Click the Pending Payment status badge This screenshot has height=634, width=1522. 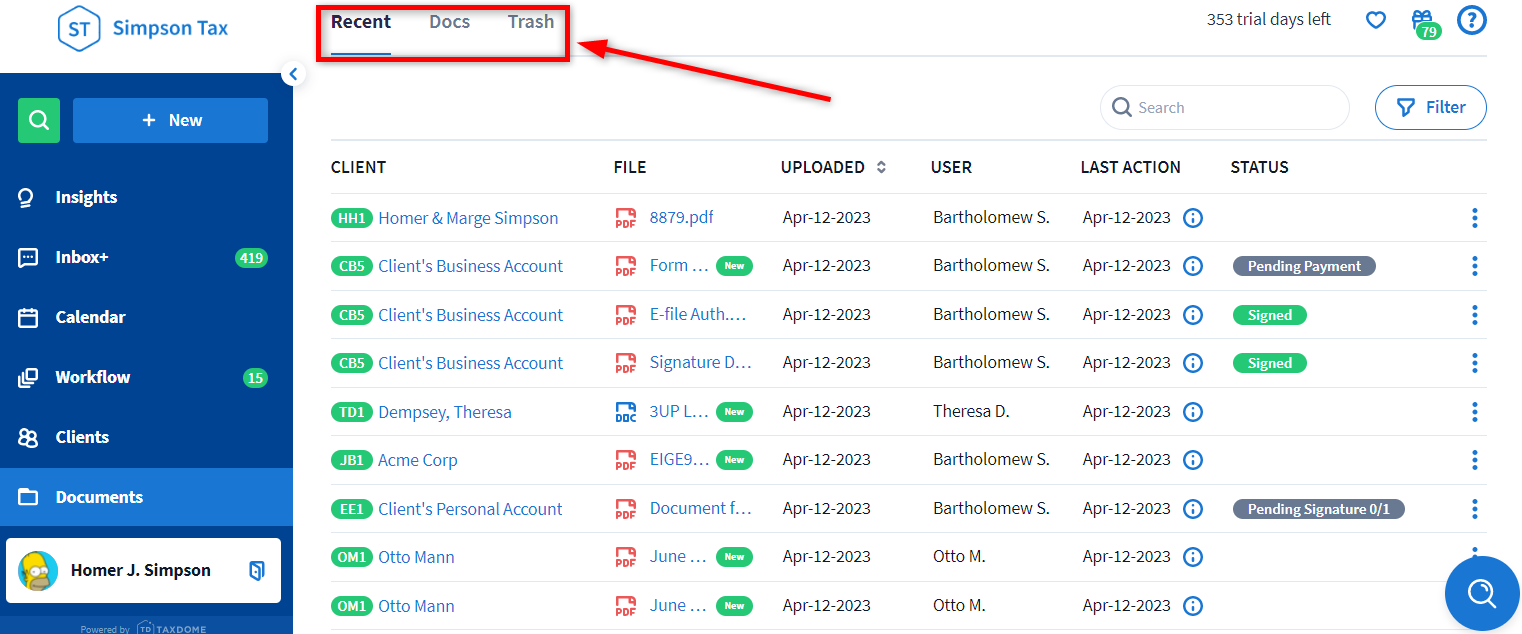click(1305, 266)
